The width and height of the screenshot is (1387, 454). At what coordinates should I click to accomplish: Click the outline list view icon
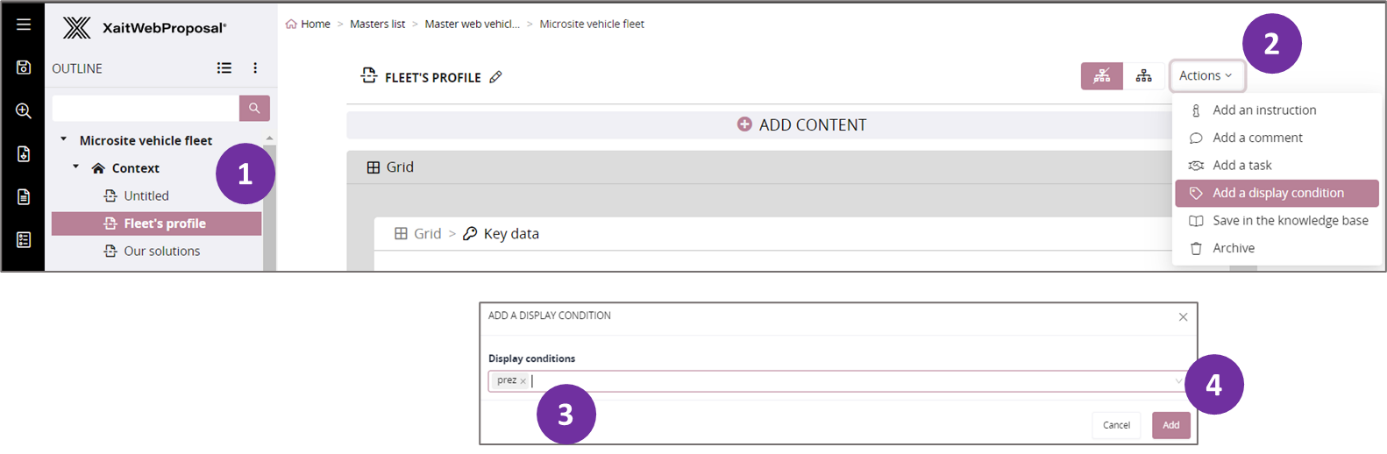coord(225,68)
